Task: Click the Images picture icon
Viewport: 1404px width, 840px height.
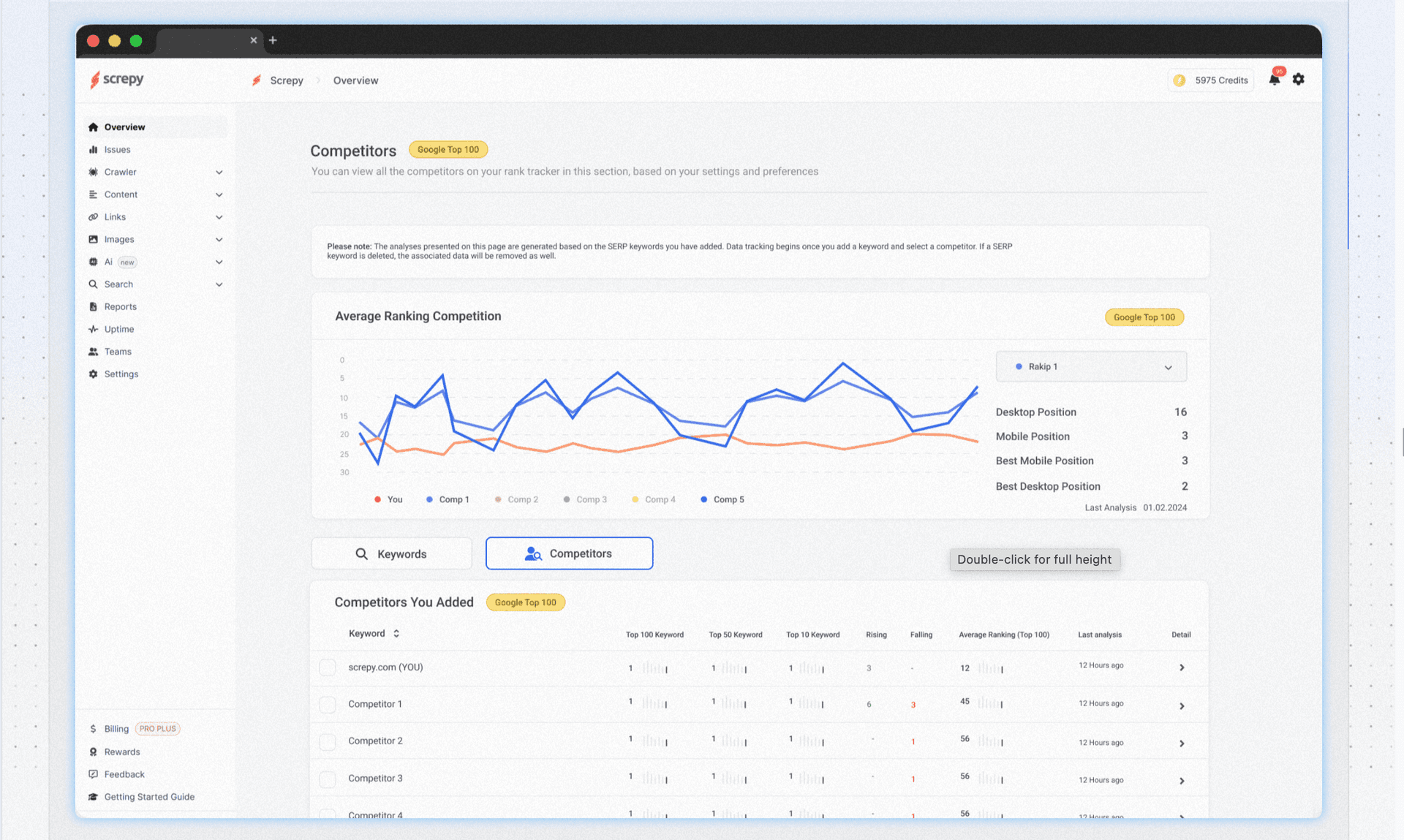Action: coord(93,239)
